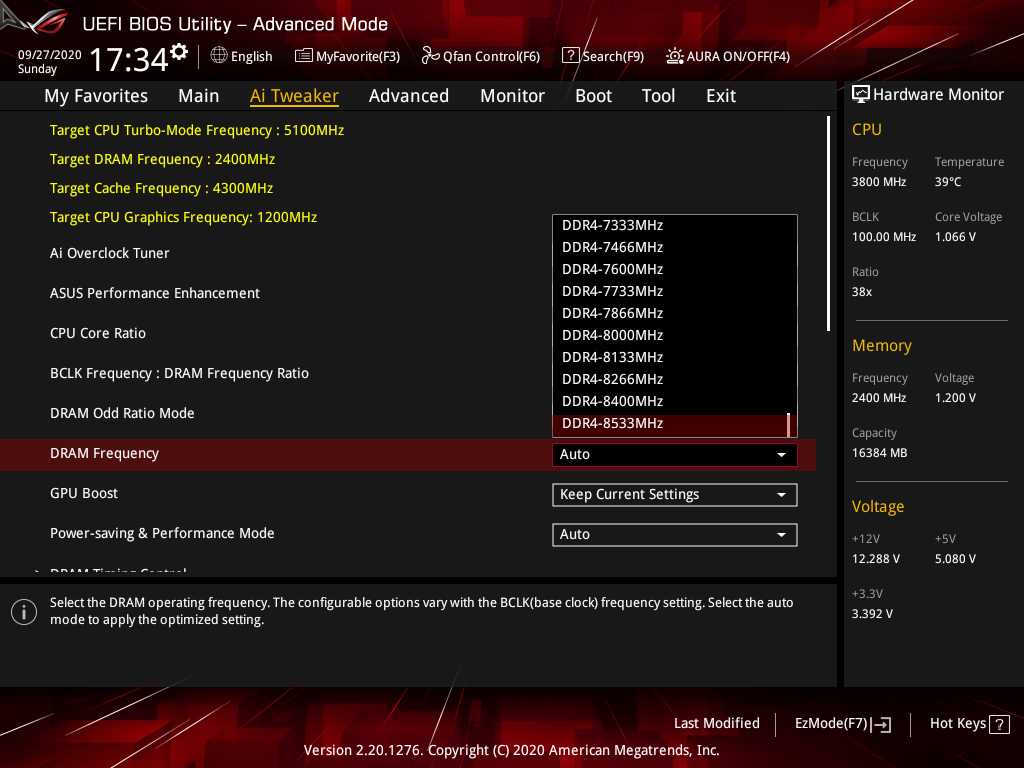Click CPU temperature 39°C value
The width and height of the screenshot is (1024, 768).
pyautogui.click(x=948, y=182)
